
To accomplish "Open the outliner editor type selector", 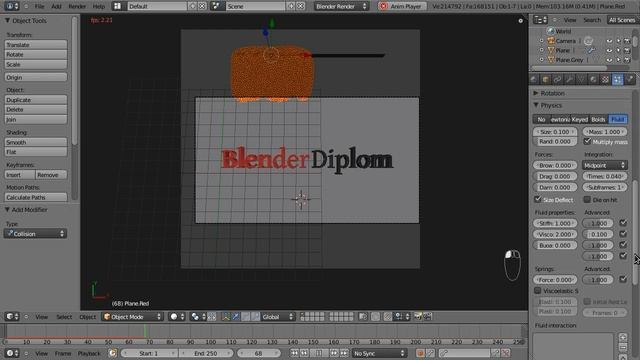I will pyautogui.click(x=540, y=20).
